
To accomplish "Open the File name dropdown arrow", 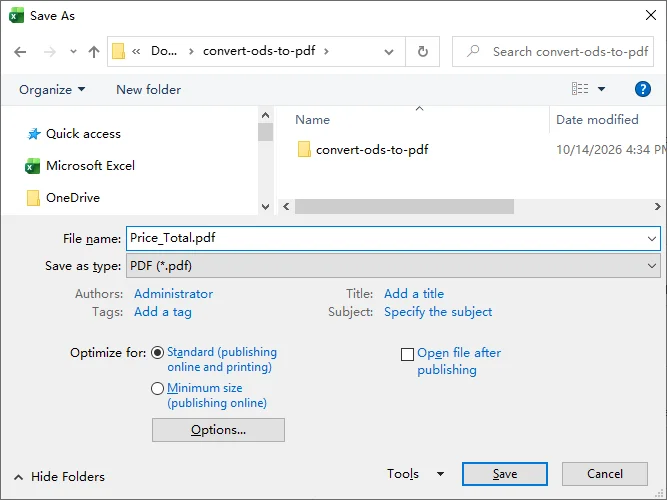I will click(x=652, y=239).
